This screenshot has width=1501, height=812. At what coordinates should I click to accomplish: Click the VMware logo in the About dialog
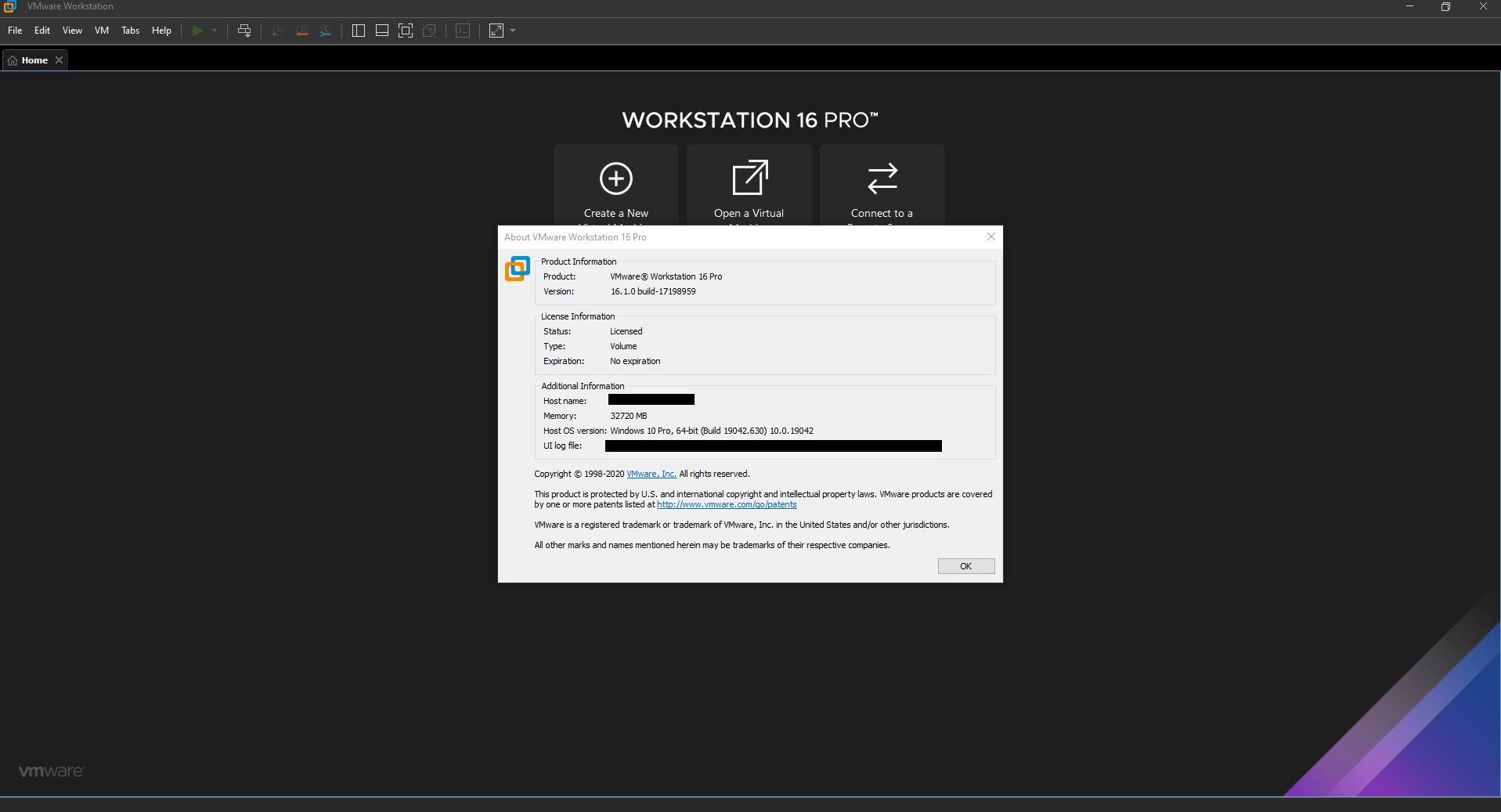(518, 269)
